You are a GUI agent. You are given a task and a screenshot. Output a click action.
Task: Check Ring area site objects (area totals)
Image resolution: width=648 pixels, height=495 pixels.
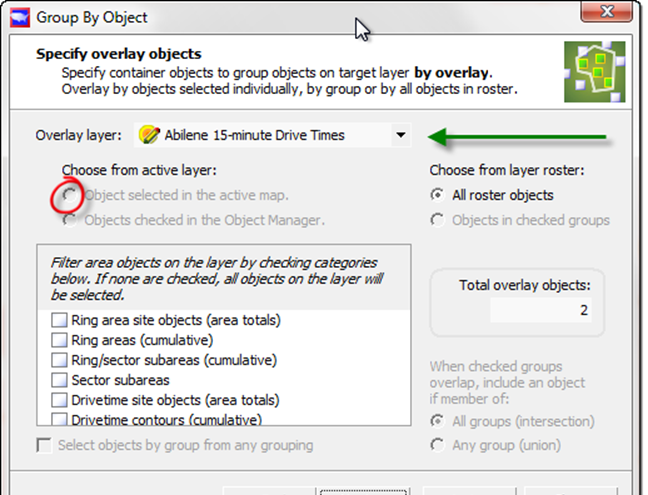pos(59,321)
